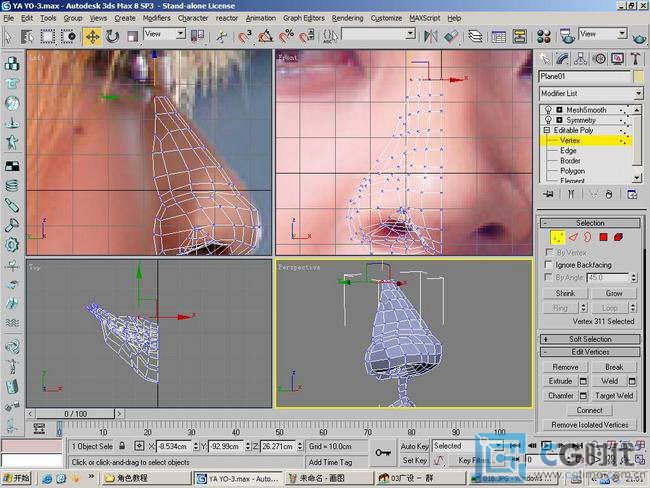650x488 pixels.
Task: Toggle the 3D Snaps icon
Action: tap(245, 36)
